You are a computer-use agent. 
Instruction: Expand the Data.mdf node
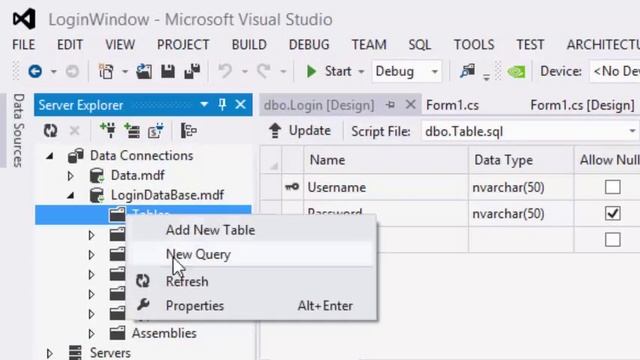pyautogui.click(x=70, y=176)
